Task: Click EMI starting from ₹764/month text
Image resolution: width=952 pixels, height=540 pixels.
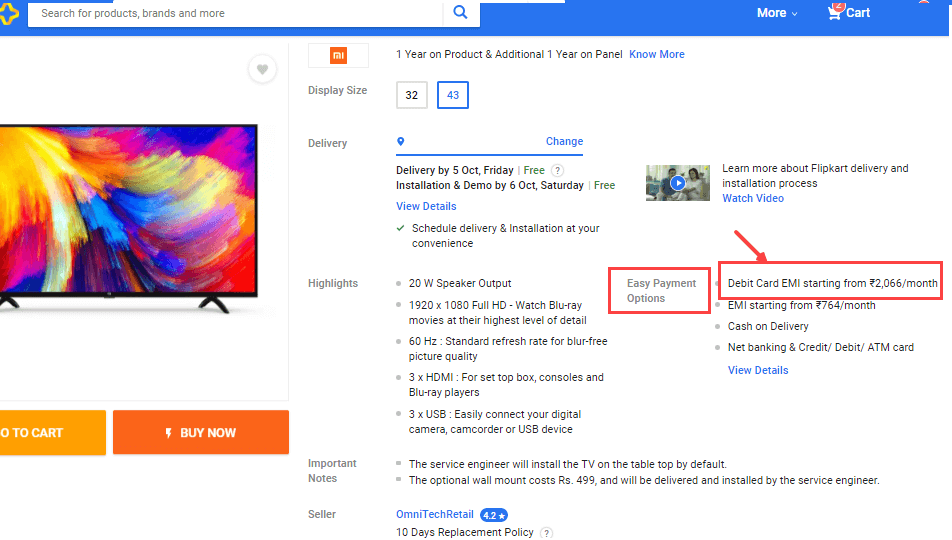Action: (x=801, y=305)
